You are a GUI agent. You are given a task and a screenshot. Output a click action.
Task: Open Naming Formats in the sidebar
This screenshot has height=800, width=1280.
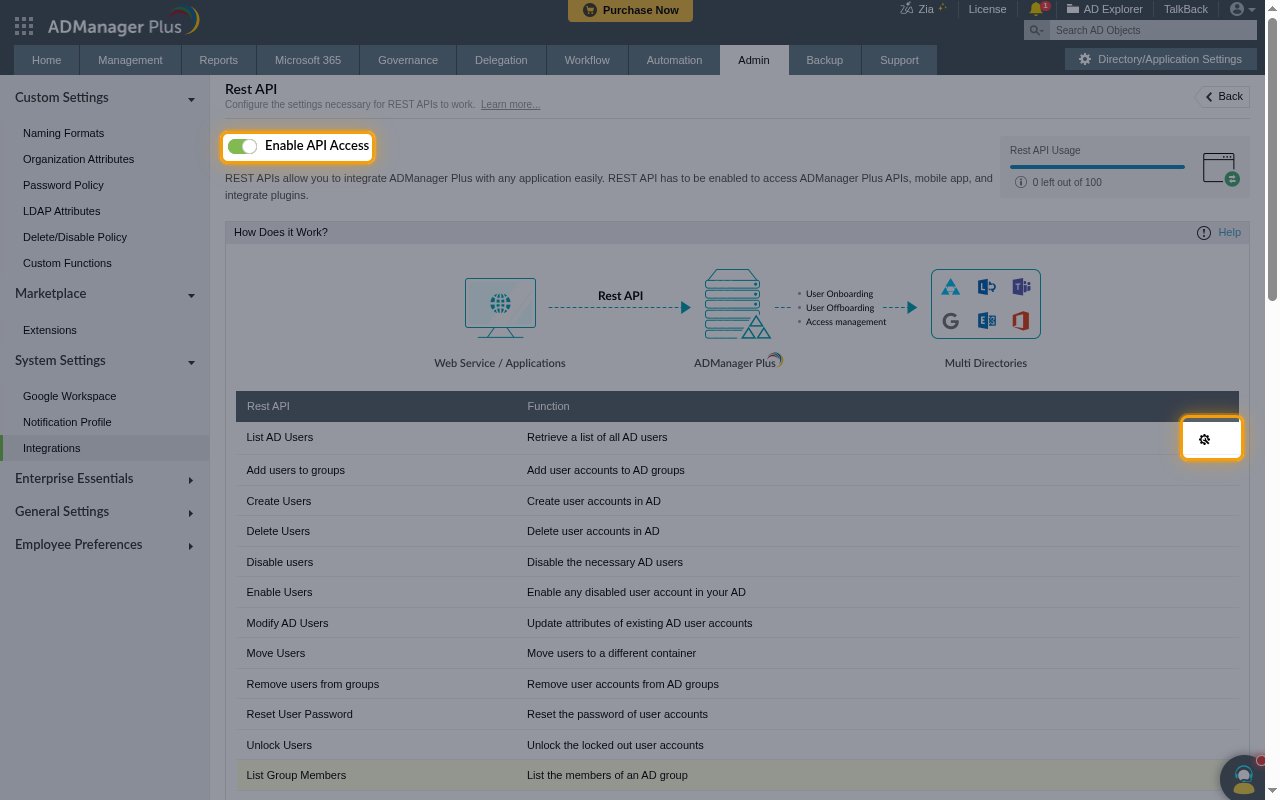[64, 133]
